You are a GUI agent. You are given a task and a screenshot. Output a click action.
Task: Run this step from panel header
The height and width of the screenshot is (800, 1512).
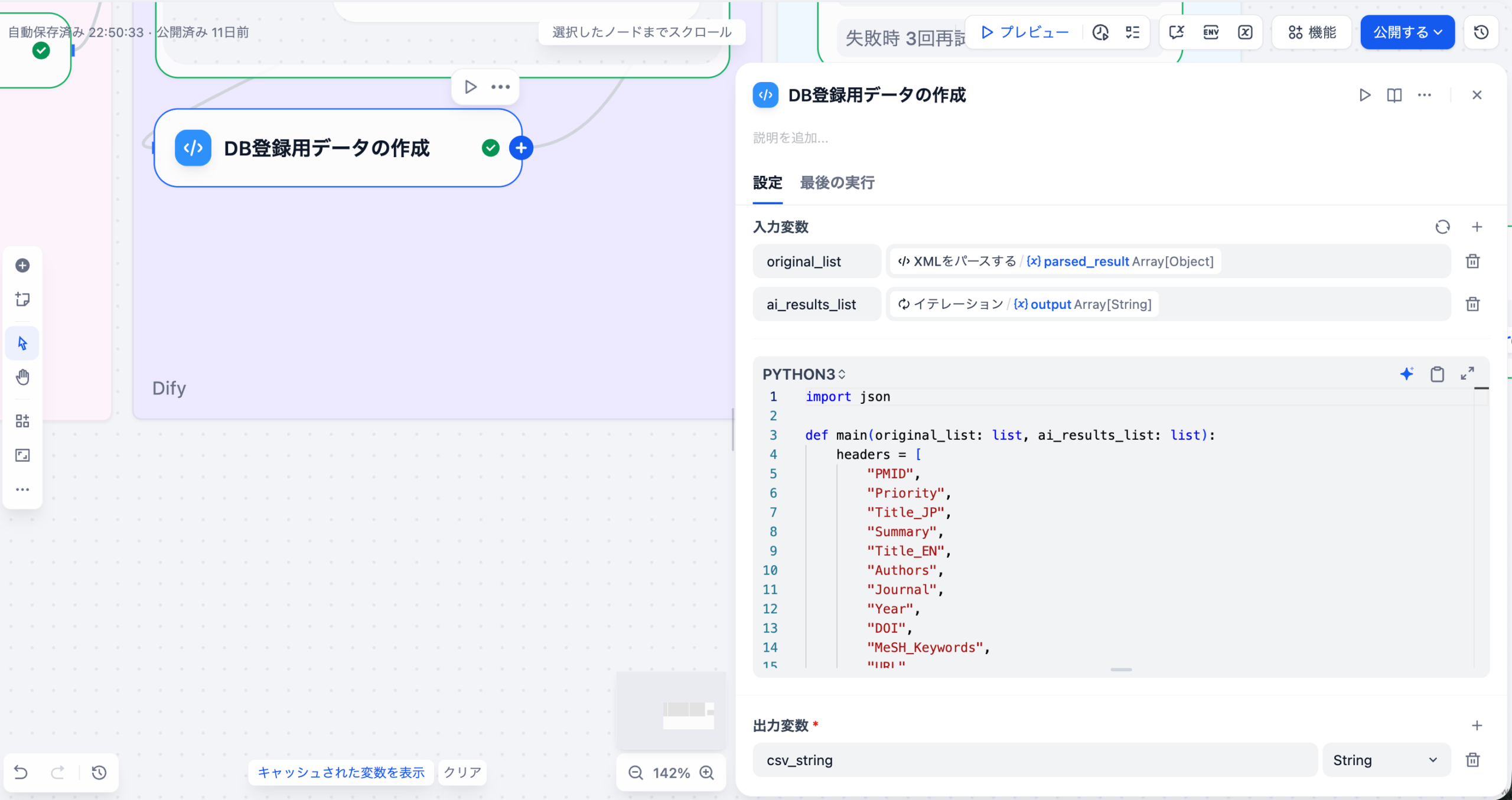click(x=1364, y=95)
